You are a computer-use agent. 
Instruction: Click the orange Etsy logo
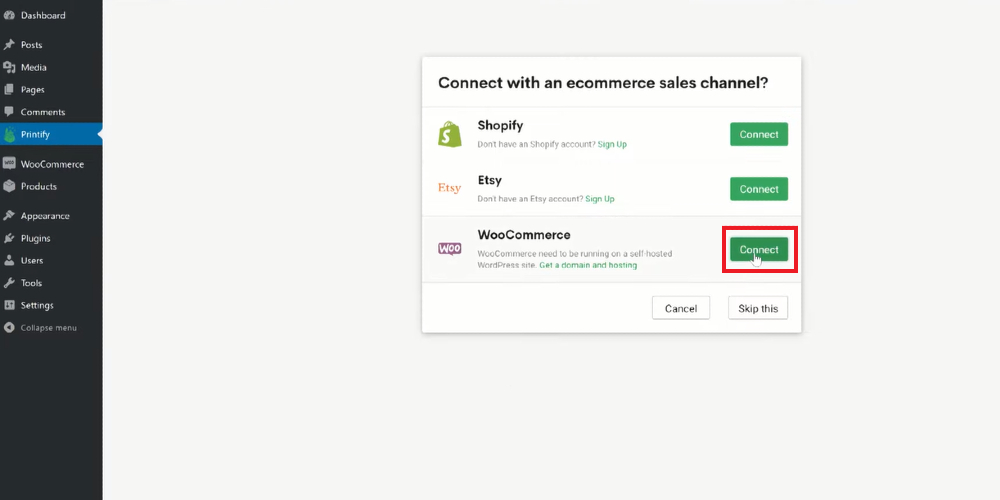450,188
